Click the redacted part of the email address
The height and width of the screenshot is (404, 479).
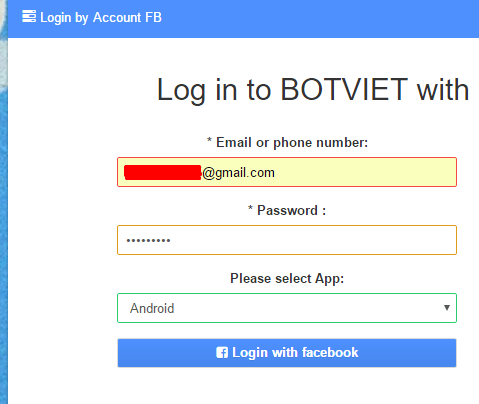pyautogui.click(x=163, y=172)
